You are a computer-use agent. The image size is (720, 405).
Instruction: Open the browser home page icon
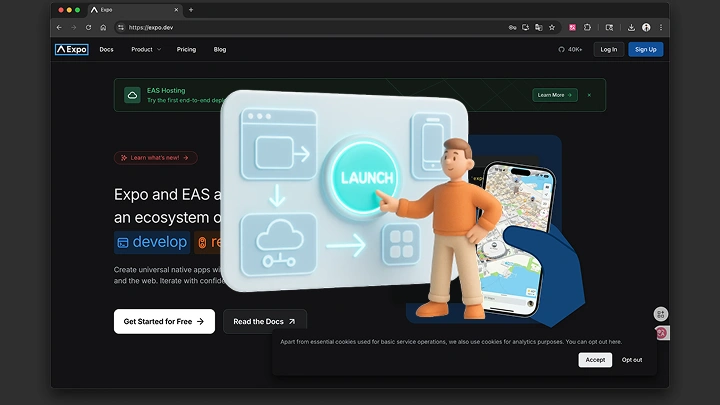103,28
